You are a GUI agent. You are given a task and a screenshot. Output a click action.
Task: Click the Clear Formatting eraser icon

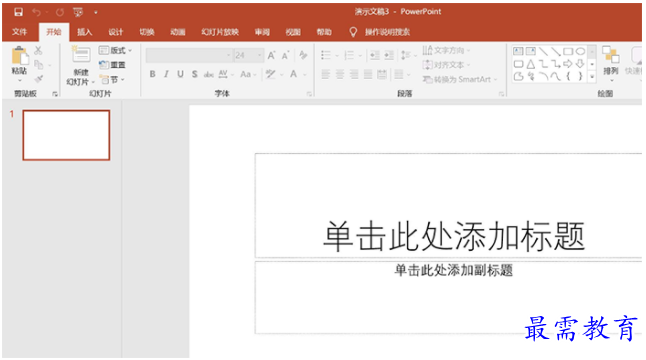pos(303,55)
